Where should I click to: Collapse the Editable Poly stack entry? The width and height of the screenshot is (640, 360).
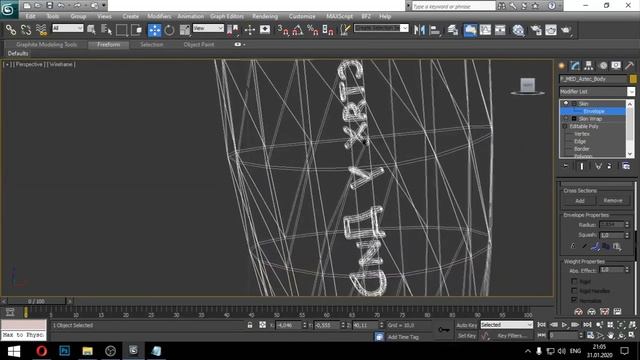pyautogui.click(x=565, y=127)
